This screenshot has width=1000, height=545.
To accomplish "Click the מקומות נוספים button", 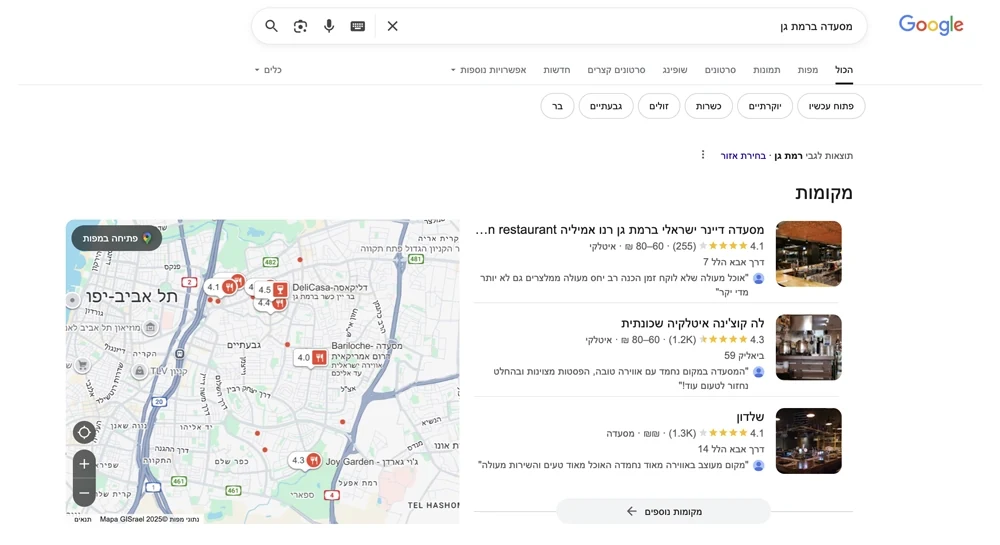I will coord(663,511).
